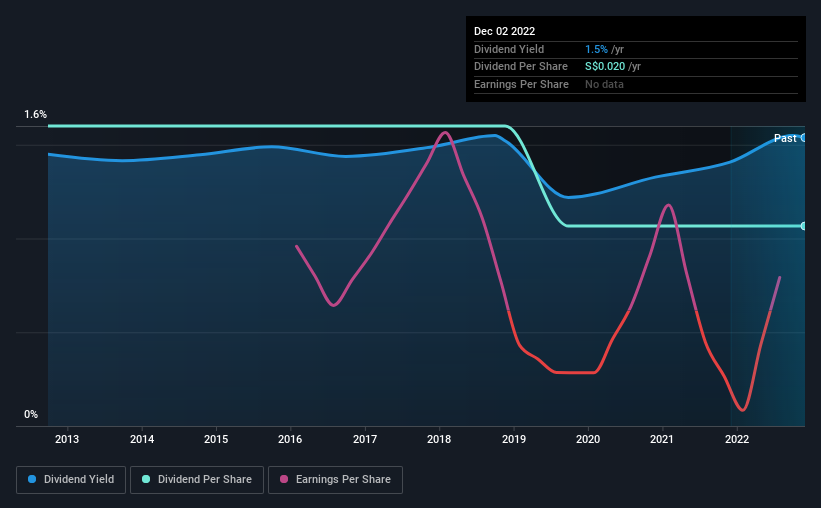
Task: Click the Dividend Per Share endpoint marker
Action: click(x=803, y=226)
